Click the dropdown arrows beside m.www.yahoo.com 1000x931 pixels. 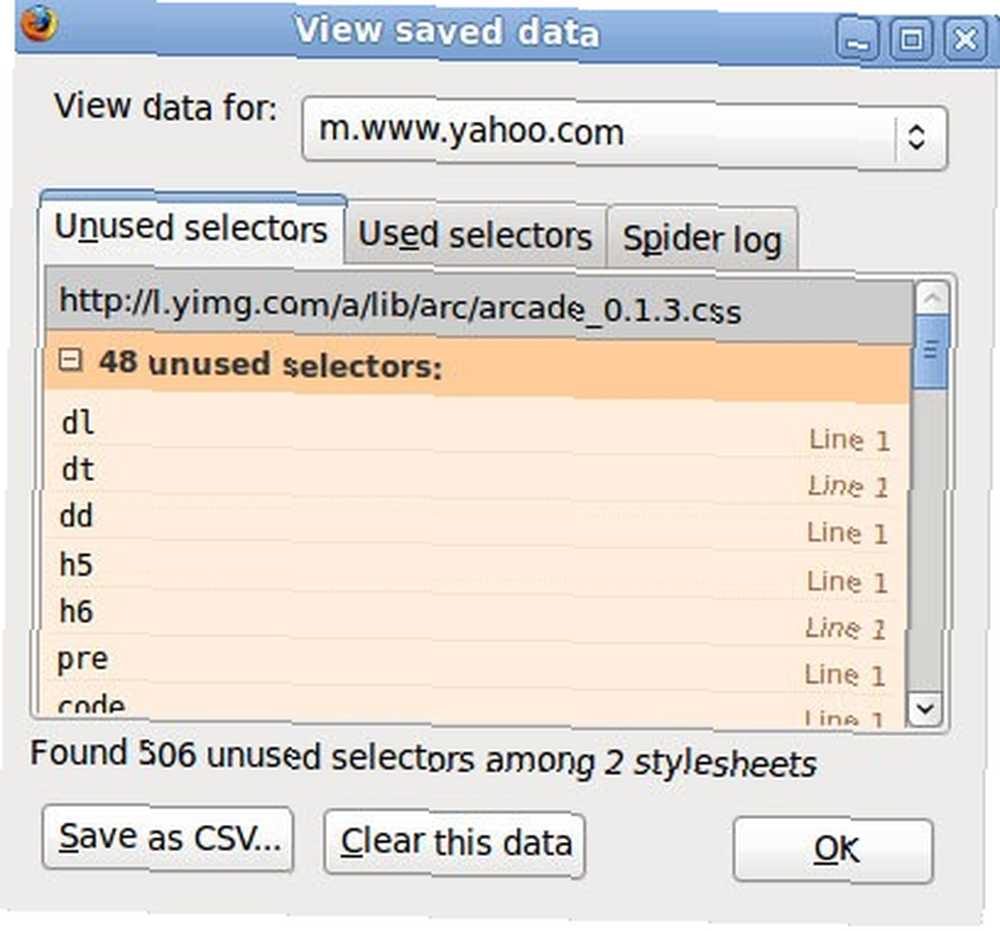[x=916, y=136]
